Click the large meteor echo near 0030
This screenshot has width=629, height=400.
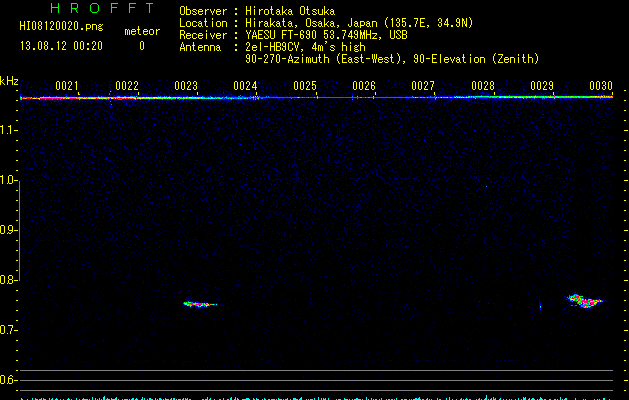[584, 301]
